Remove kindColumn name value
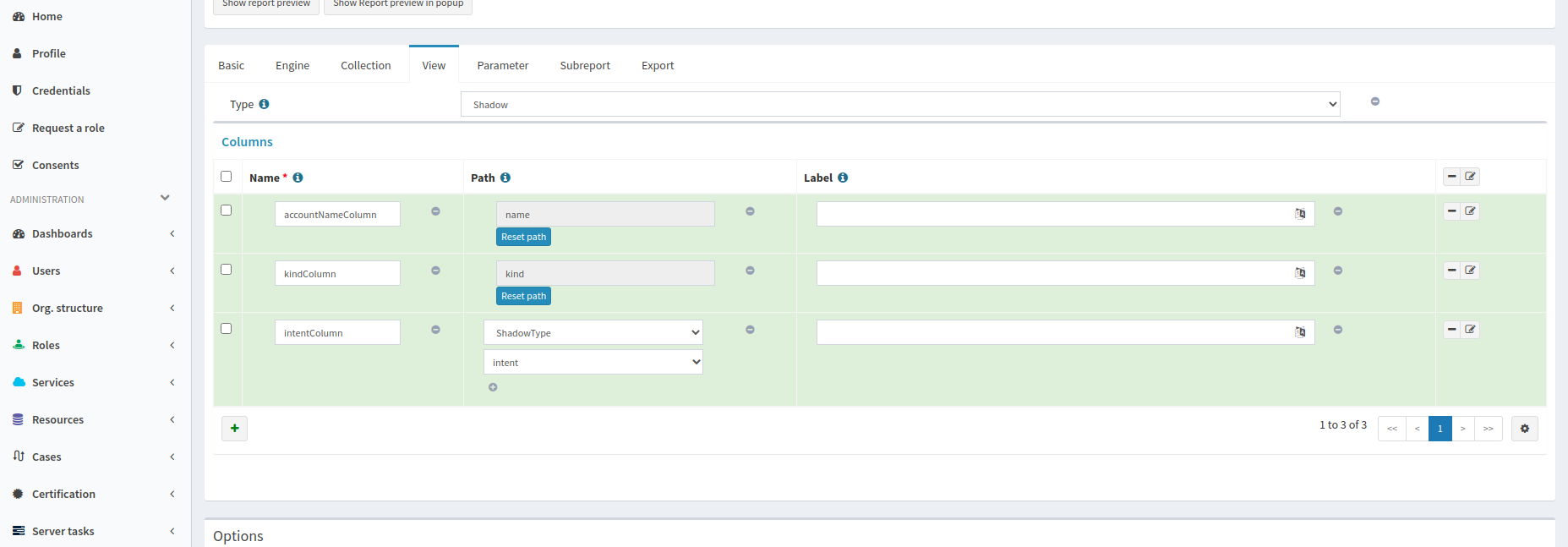 click(436, 271)
